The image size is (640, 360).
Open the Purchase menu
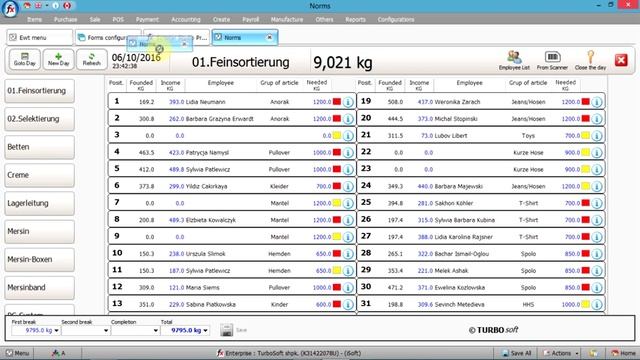pyautogui.click(x=65, y=20)
